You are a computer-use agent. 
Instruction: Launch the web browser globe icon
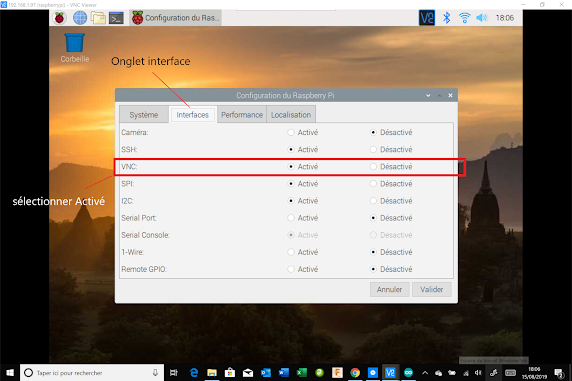[x=80, y=18]
